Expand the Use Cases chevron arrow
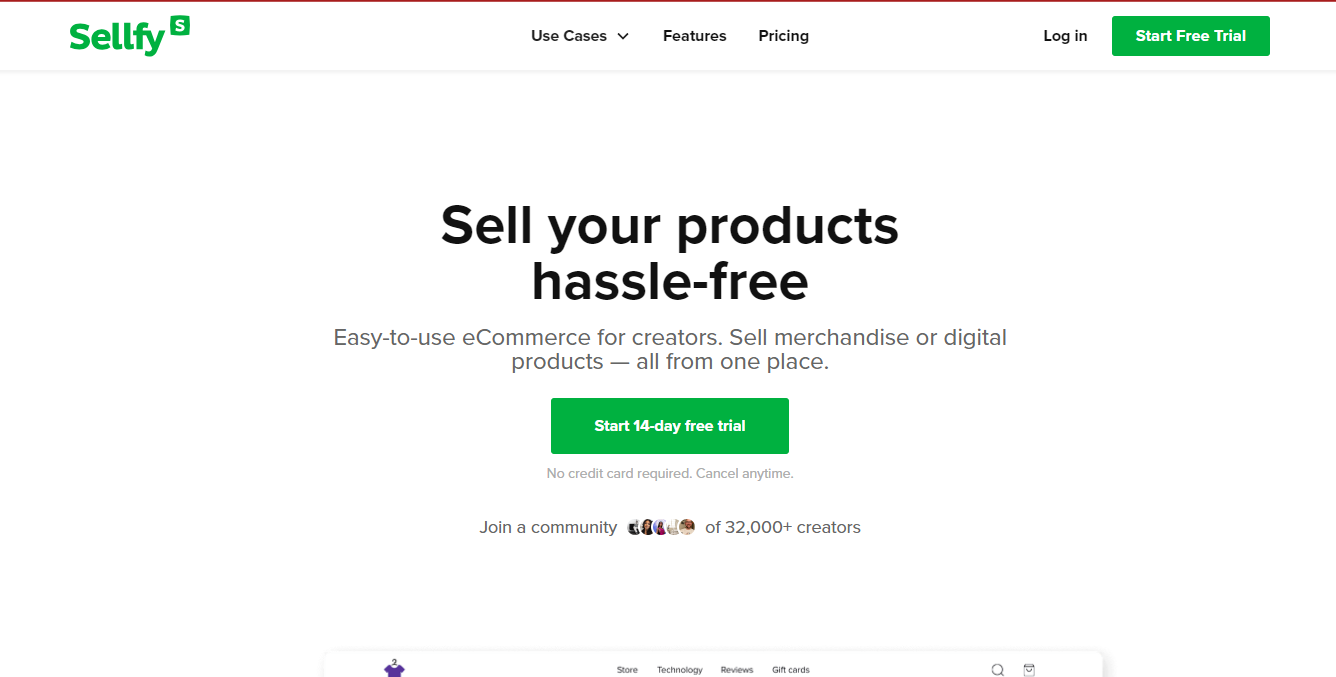 623,36
